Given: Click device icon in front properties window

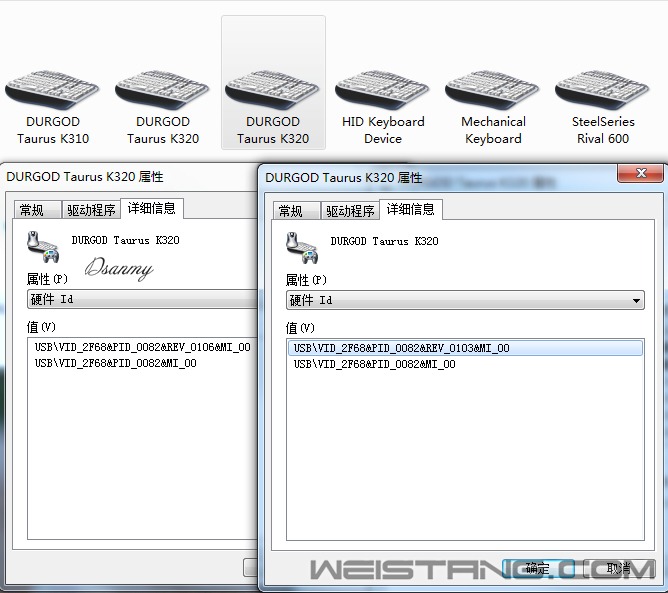Looking at the screenshot, I should pos(302,248).
